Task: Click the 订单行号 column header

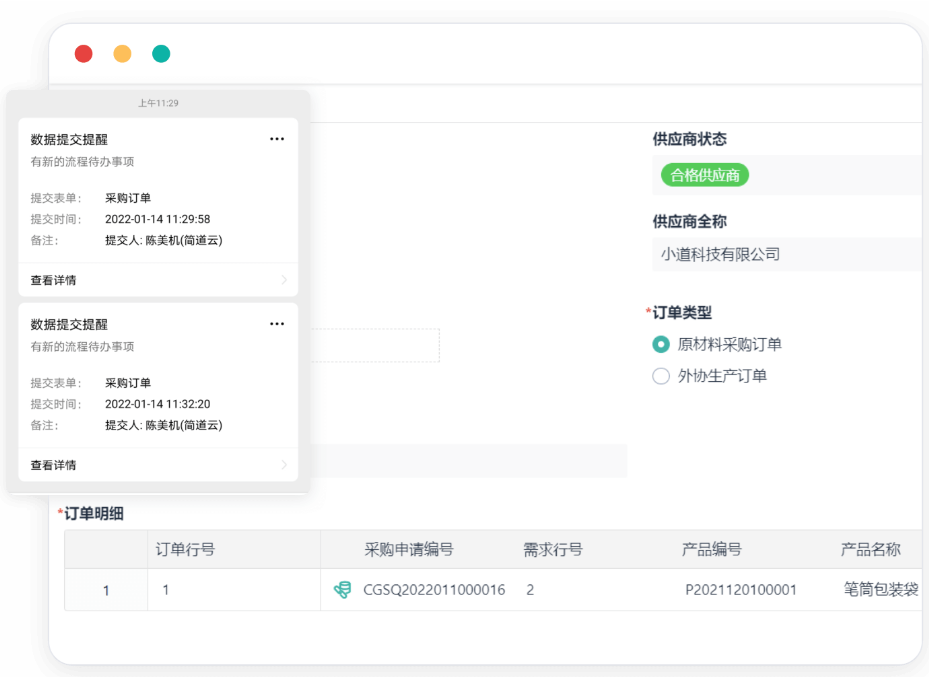Action: click(185, 549)
